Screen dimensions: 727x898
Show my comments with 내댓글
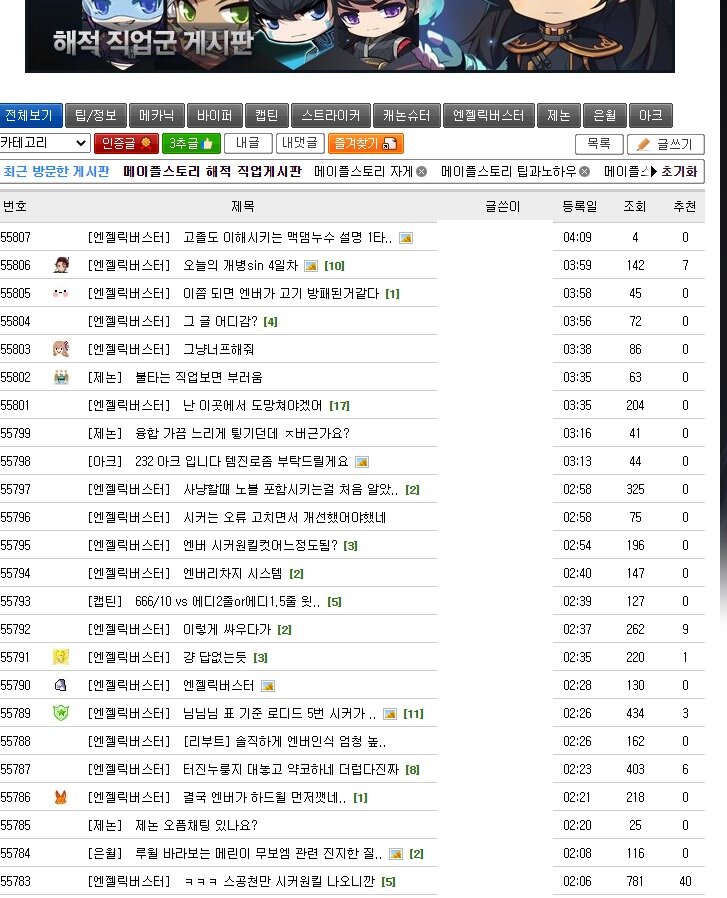(x=300, y=143)
